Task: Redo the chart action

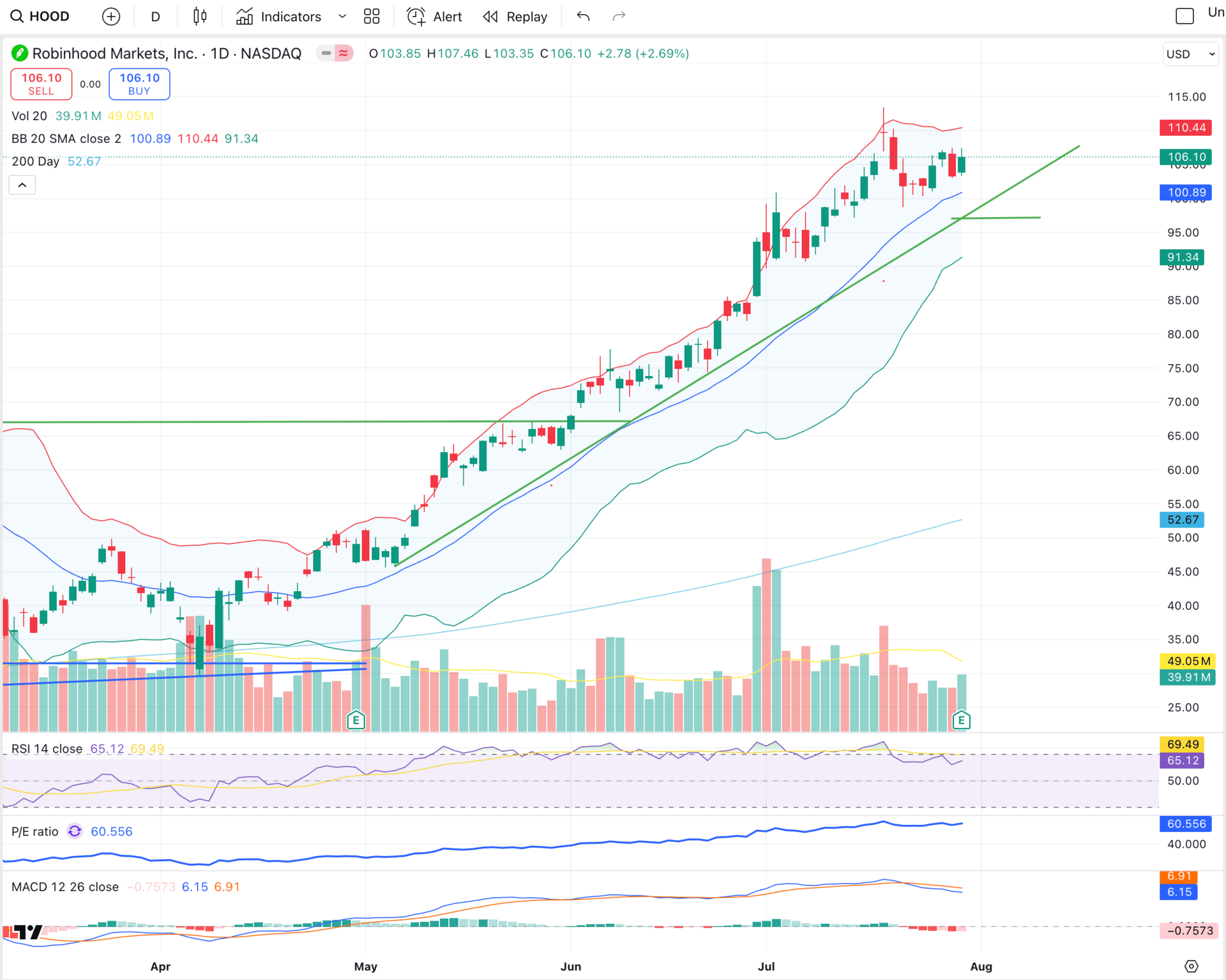Action: tap(619, 17)
